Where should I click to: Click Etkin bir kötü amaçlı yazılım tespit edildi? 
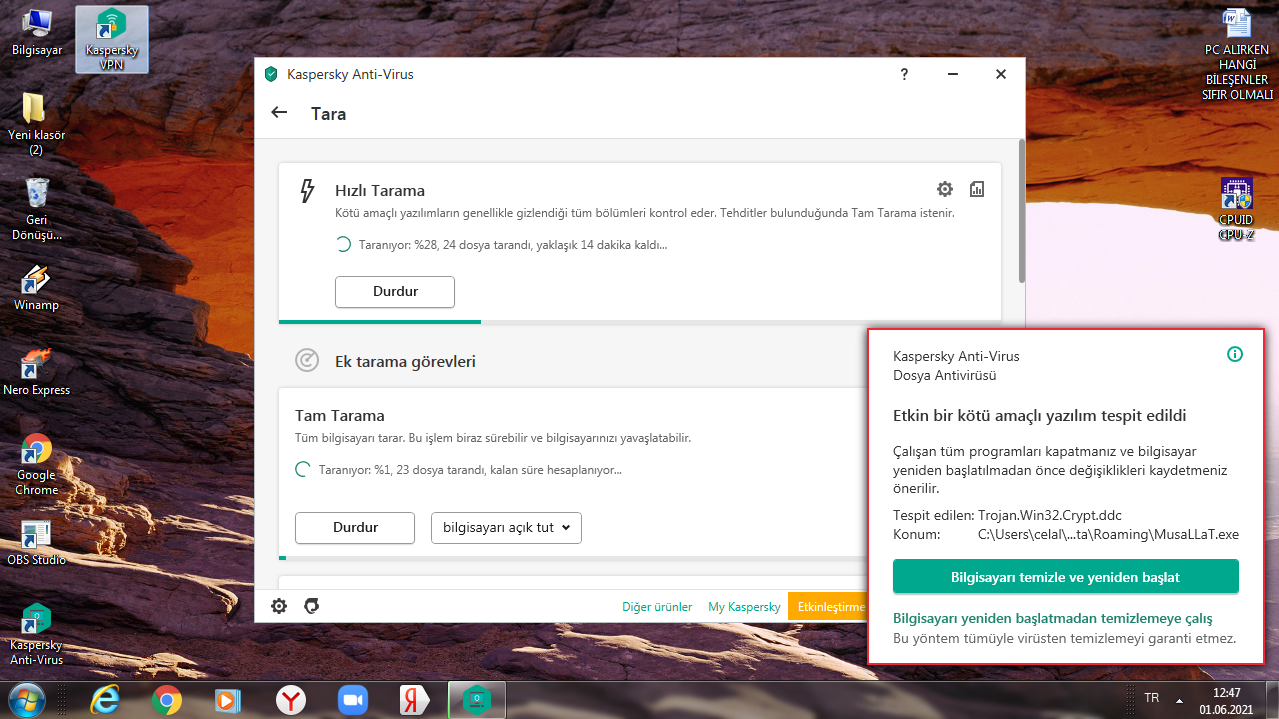pyautogui.click(x=1040, y=415)
